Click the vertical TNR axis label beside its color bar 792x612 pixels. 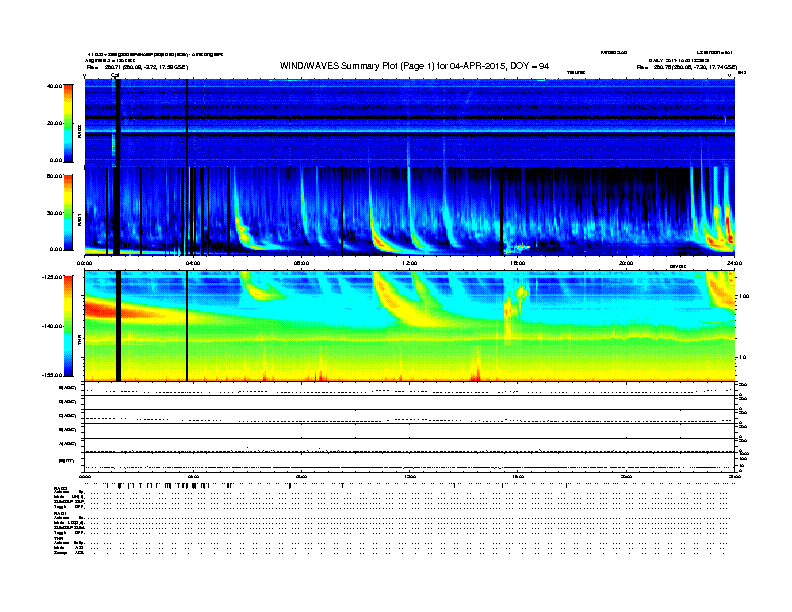tap(79, 342)
